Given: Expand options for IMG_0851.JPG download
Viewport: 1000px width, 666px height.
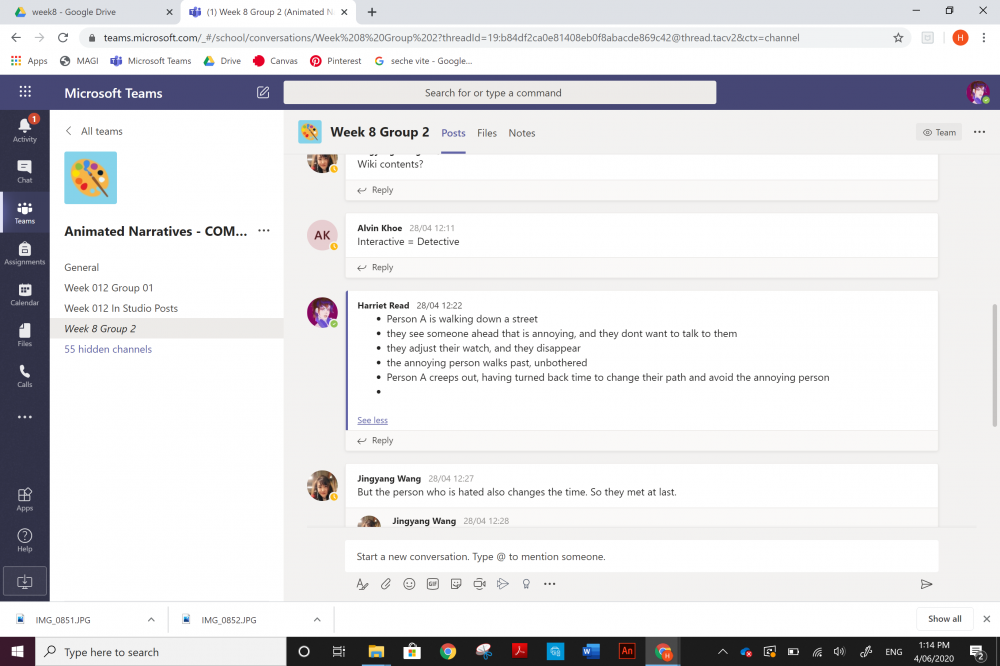Looking at the screenshot, I should click(151, 619).
